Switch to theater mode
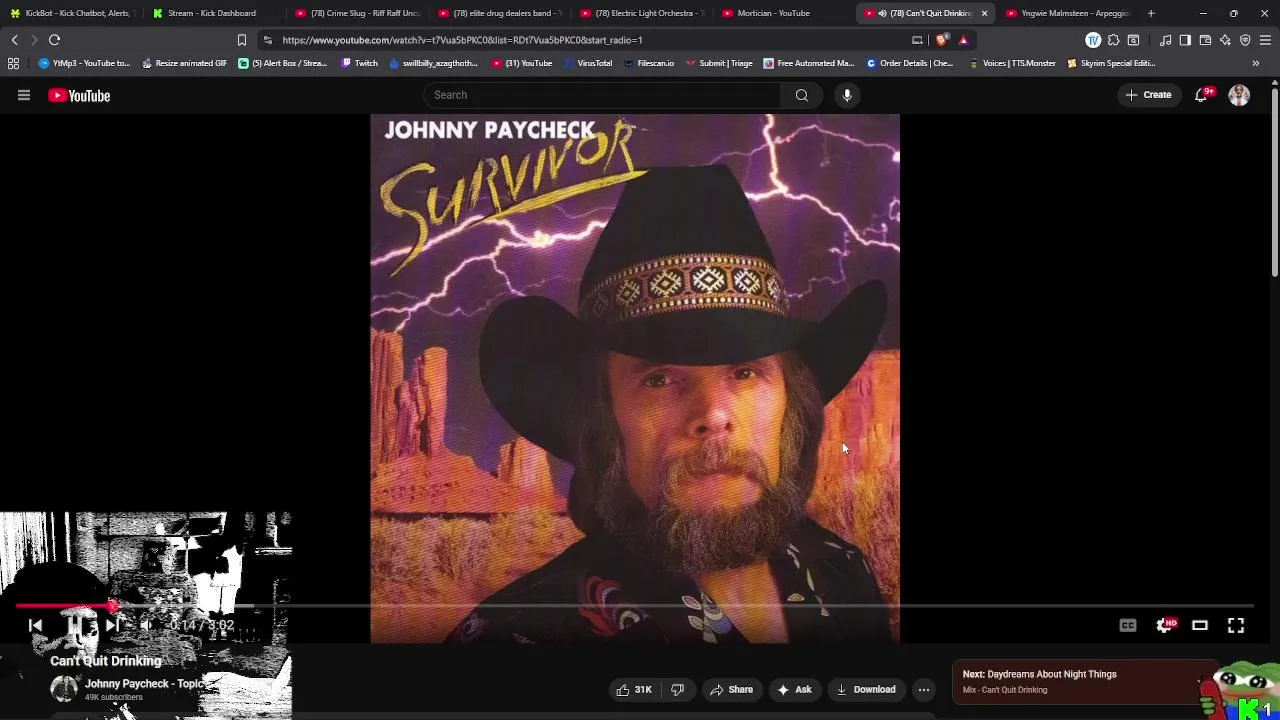 [x=1200, y=625]
